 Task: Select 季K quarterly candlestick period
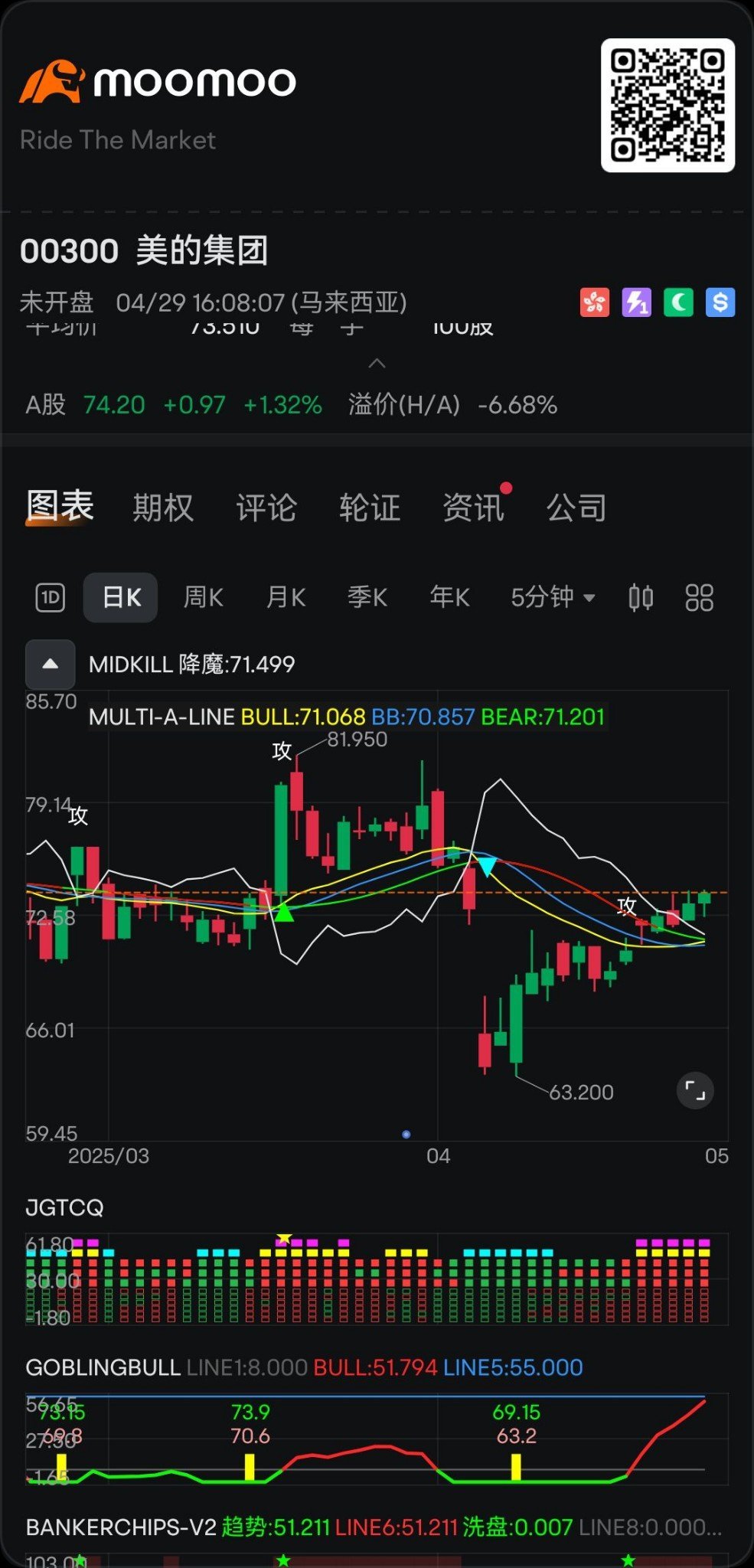tap(367, 597)
